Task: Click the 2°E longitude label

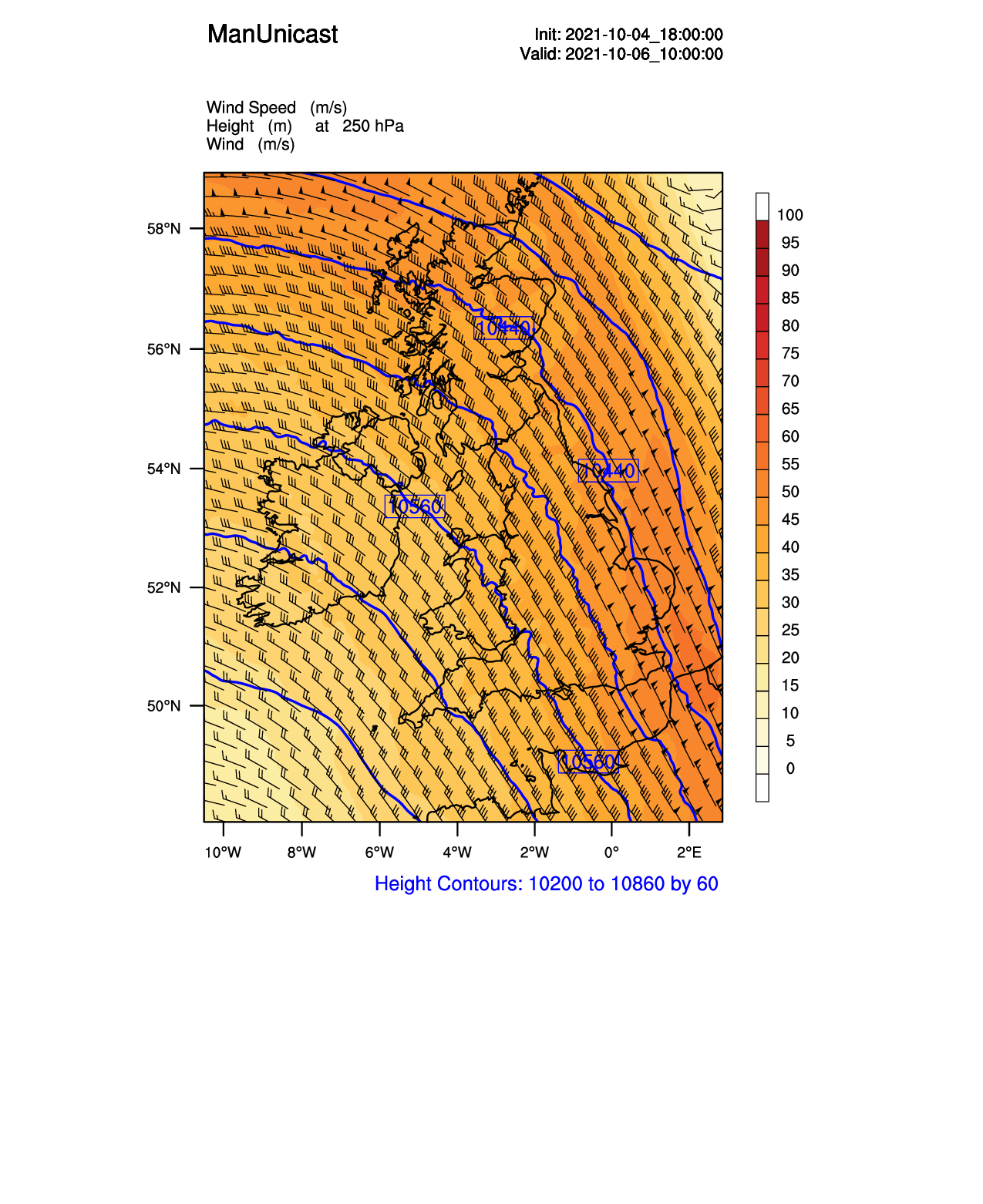Action: 689,853
